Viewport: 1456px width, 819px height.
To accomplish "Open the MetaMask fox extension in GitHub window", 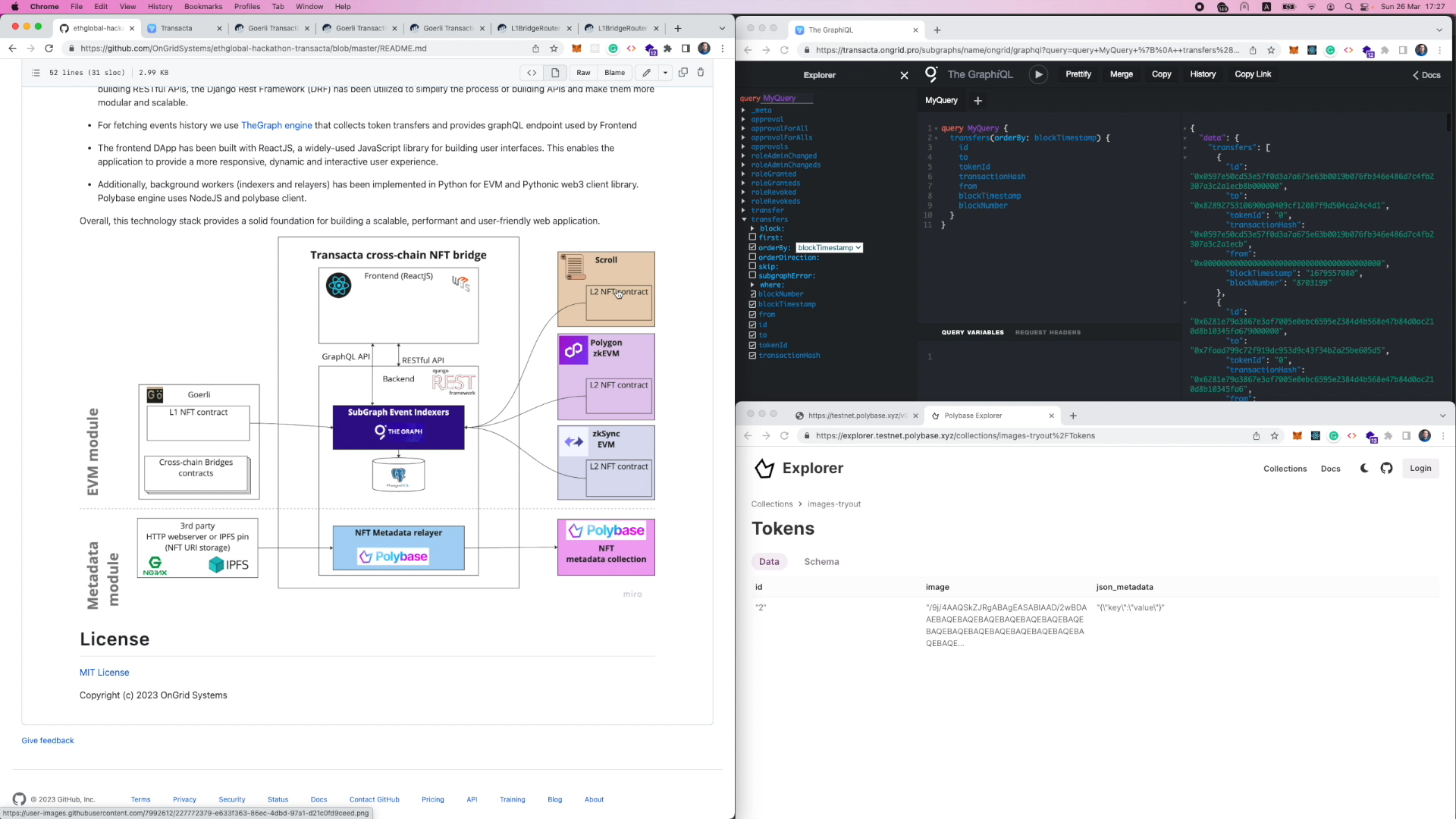I will [x=576, y=49].
